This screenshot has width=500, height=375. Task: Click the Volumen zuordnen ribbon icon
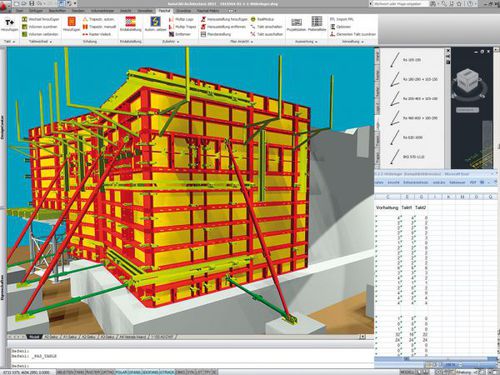(25, 27)
